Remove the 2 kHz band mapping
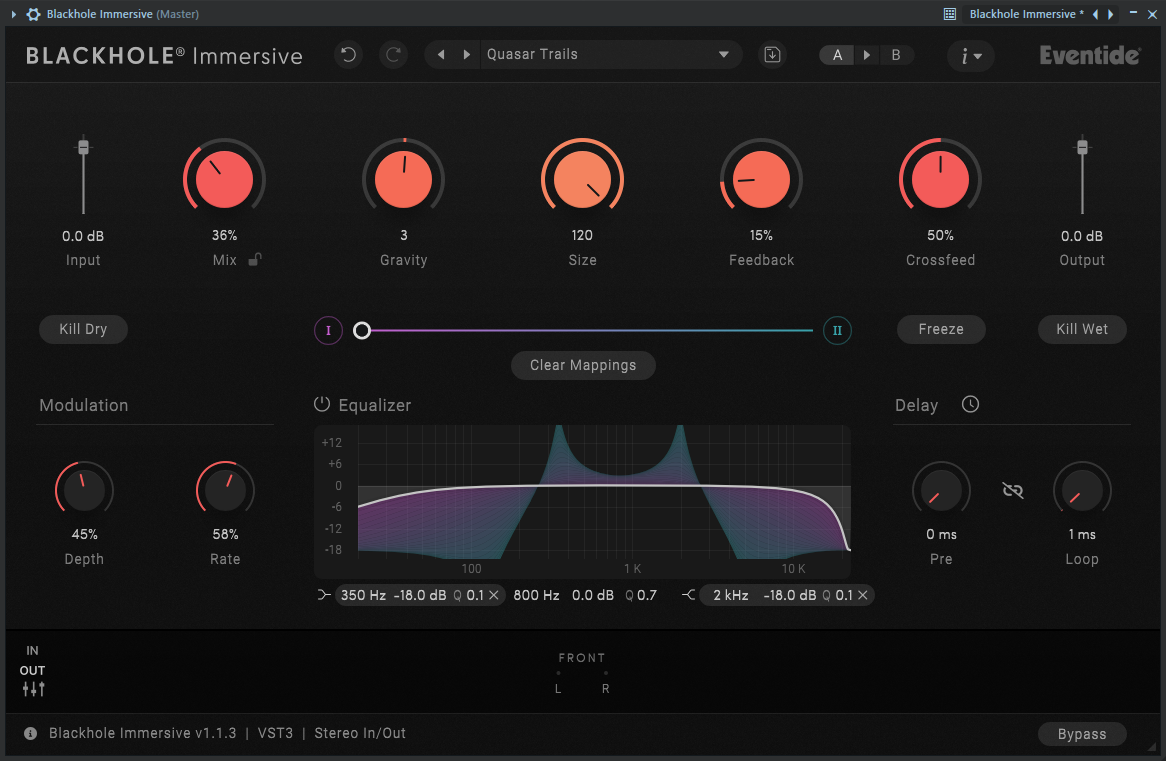 pos(863,595)
